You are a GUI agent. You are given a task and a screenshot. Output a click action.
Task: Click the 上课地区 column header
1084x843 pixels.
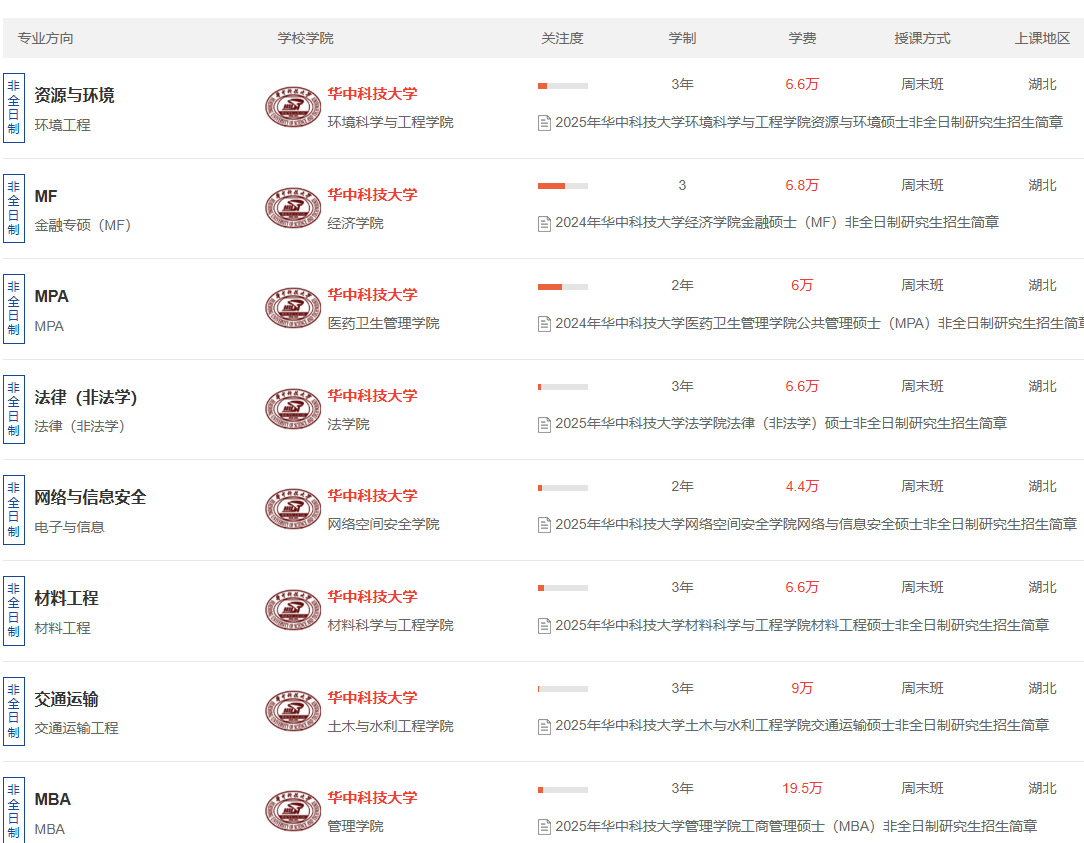click(x=1043, y=39)
